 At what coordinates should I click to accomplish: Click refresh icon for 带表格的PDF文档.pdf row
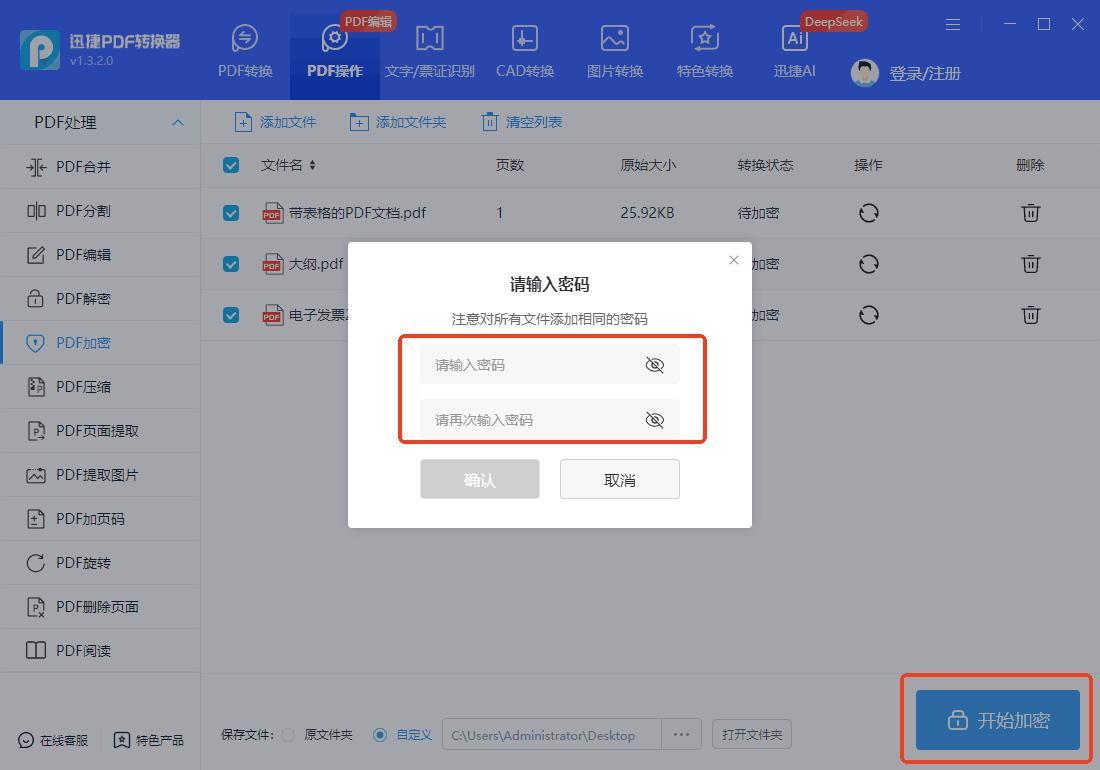tap(868, 212)
